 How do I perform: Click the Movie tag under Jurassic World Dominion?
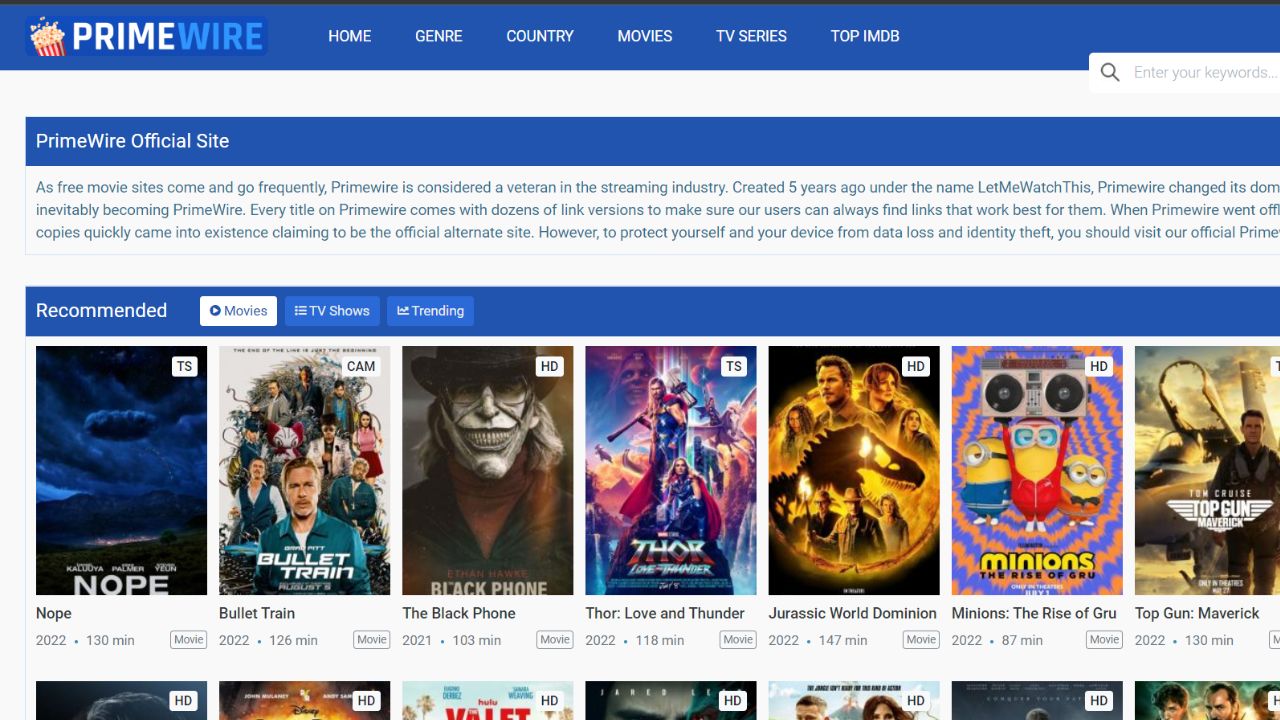(x=921, y=640)
